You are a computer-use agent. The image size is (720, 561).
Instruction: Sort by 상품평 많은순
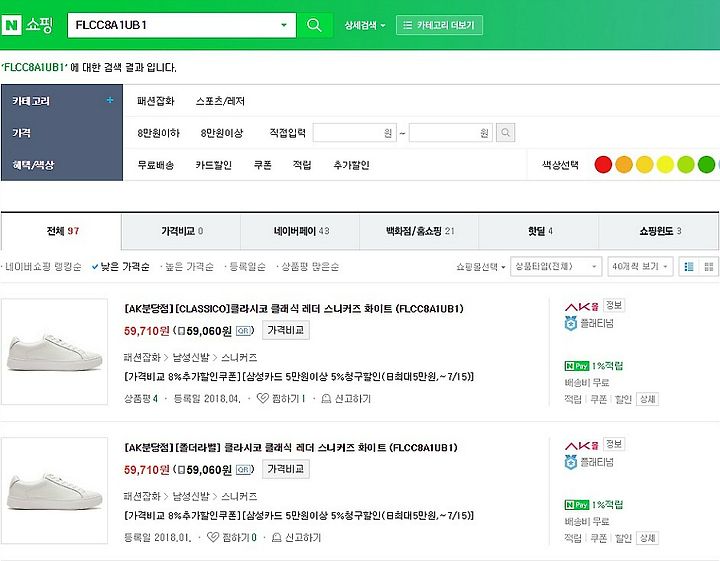point(309,267)
